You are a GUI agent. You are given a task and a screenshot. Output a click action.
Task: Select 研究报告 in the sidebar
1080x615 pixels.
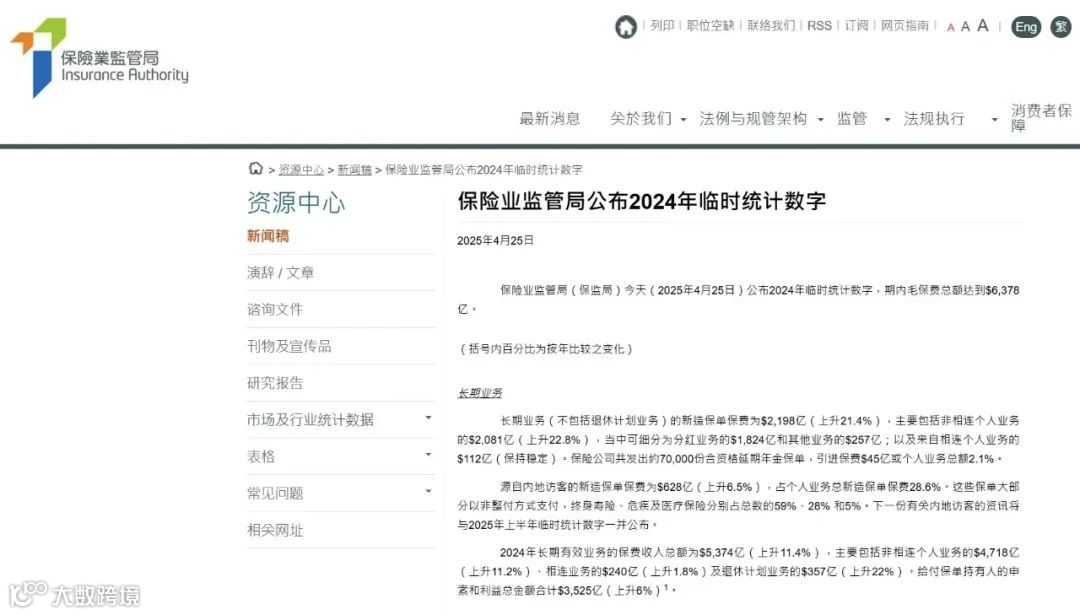click(275, 382)
